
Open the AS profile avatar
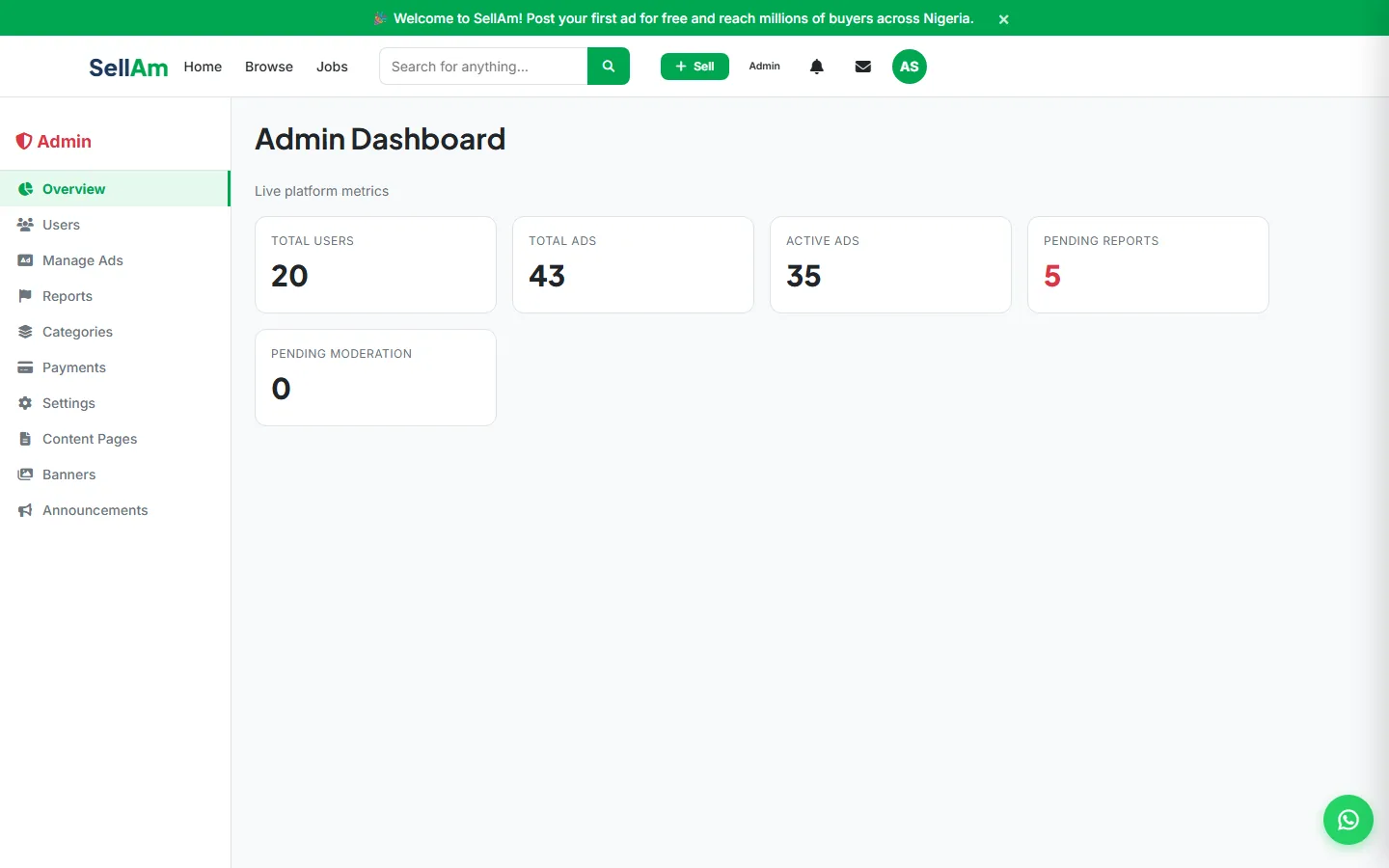909,67
